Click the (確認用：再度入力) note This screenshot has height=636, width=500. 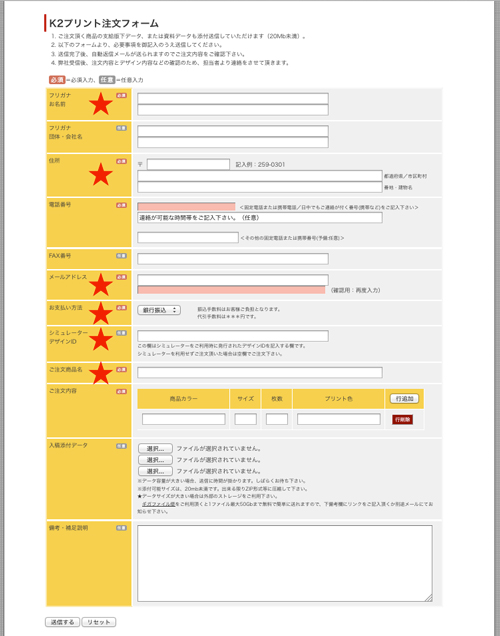click(355, 290)
